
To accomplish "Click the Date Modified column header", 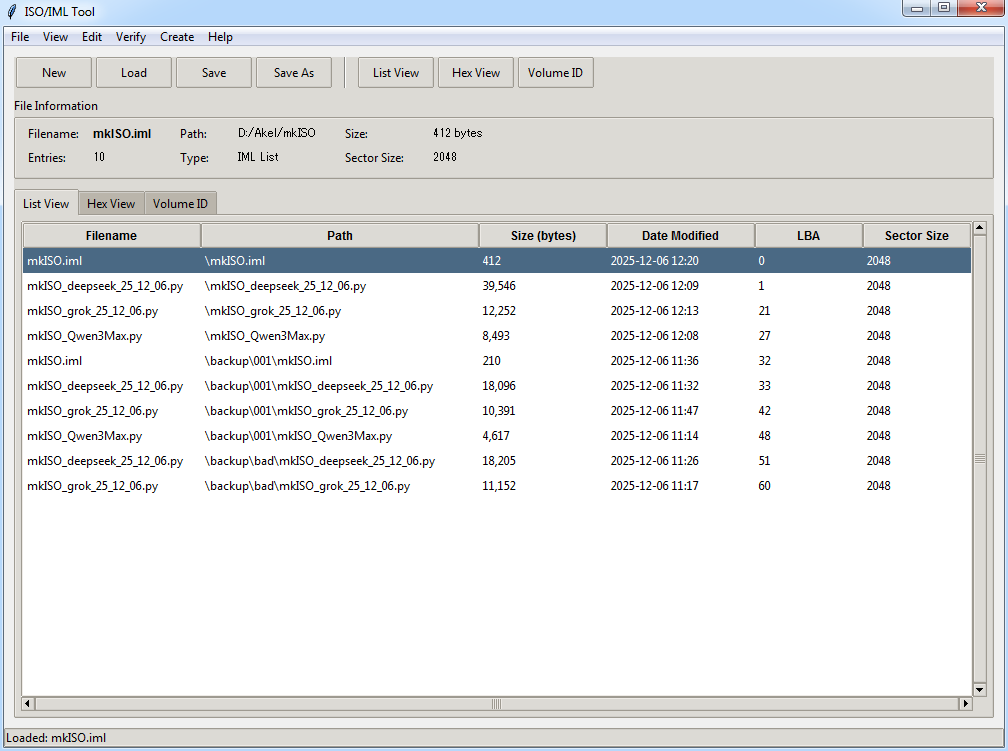I will 680,236.
